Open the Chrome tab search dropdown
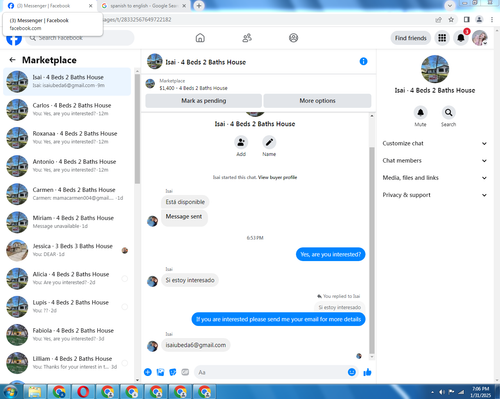The width and height of the screenshot is (500, 399). [450, 6]
